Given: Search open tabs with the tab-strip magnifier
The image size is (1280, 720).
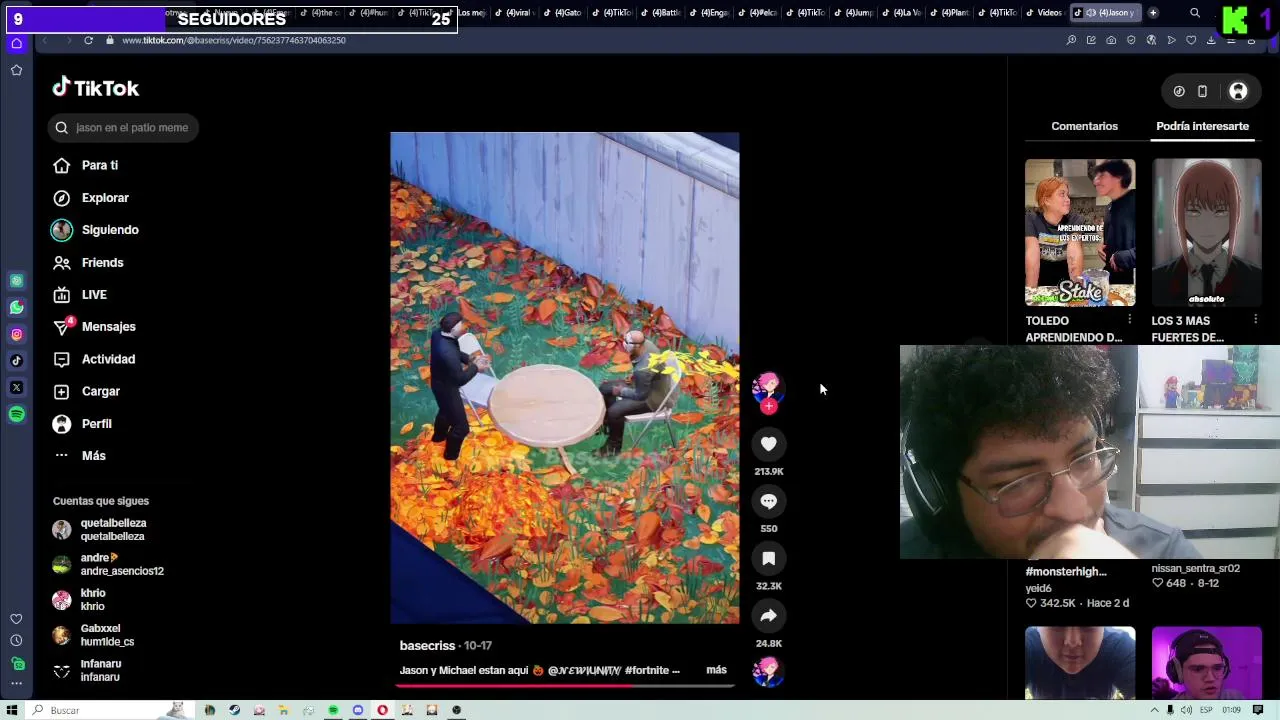Looking at the screenshot, I should coord(1195,13).
